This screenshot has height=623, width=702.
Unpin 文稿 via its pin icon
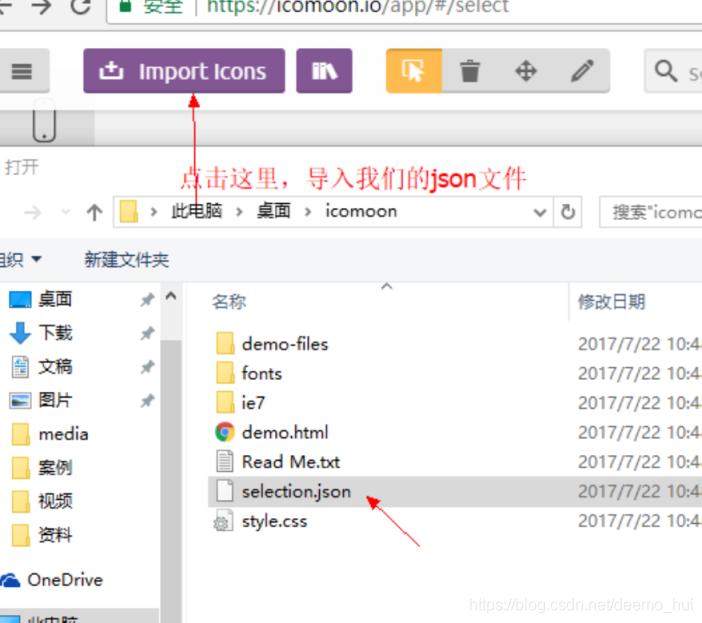[147, 367]
